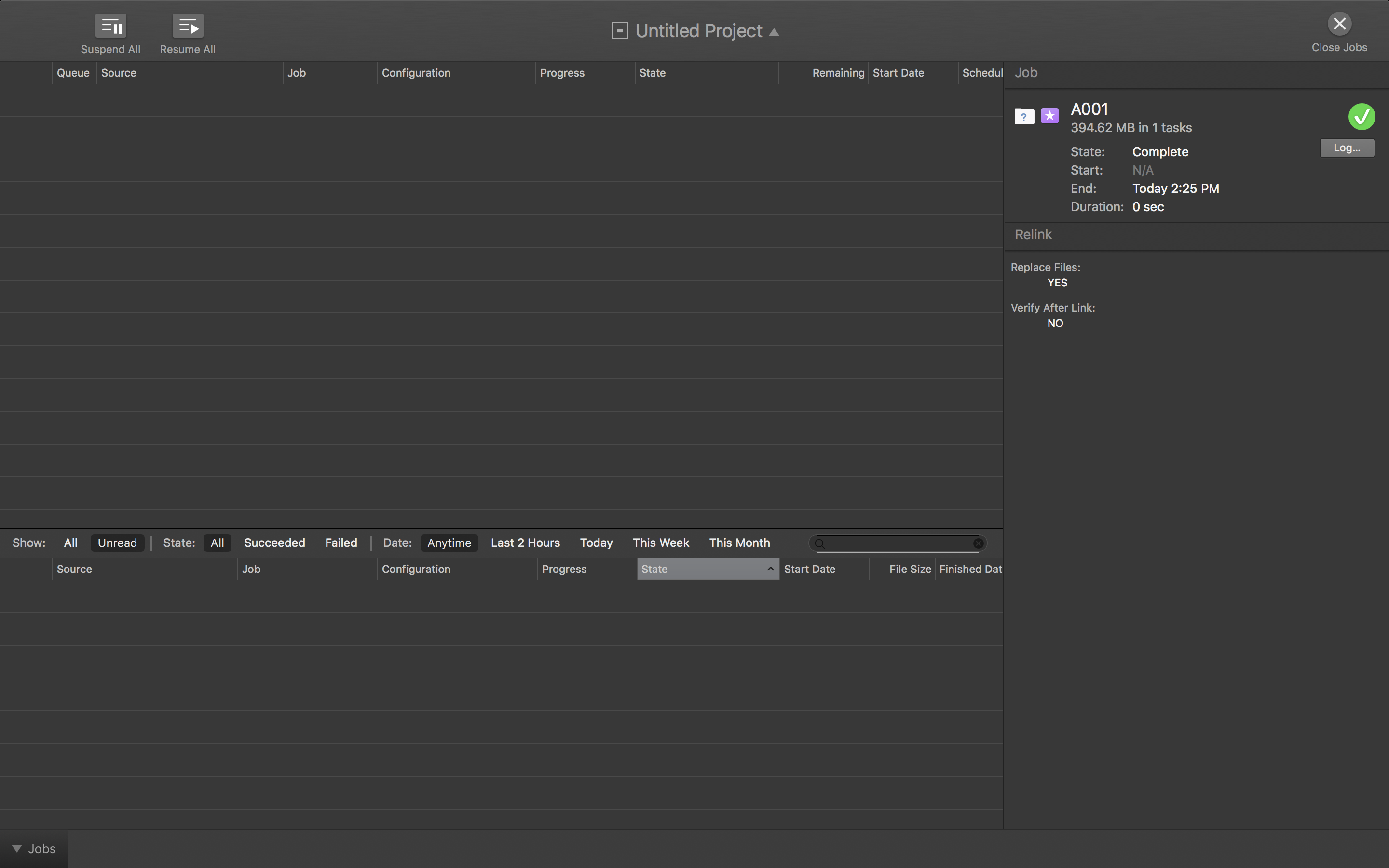The width and height of the screenshot is (1389, 868).
Task: Sort queue by Configuration column header
Action: click(x=416, y=73)
